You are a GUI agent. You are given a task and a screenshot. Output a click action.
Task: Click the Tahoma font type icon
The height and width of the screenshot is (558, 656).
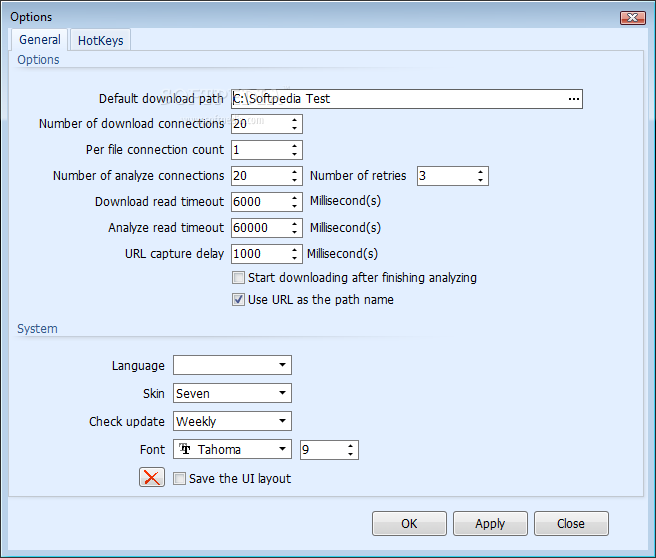point(185,449)
